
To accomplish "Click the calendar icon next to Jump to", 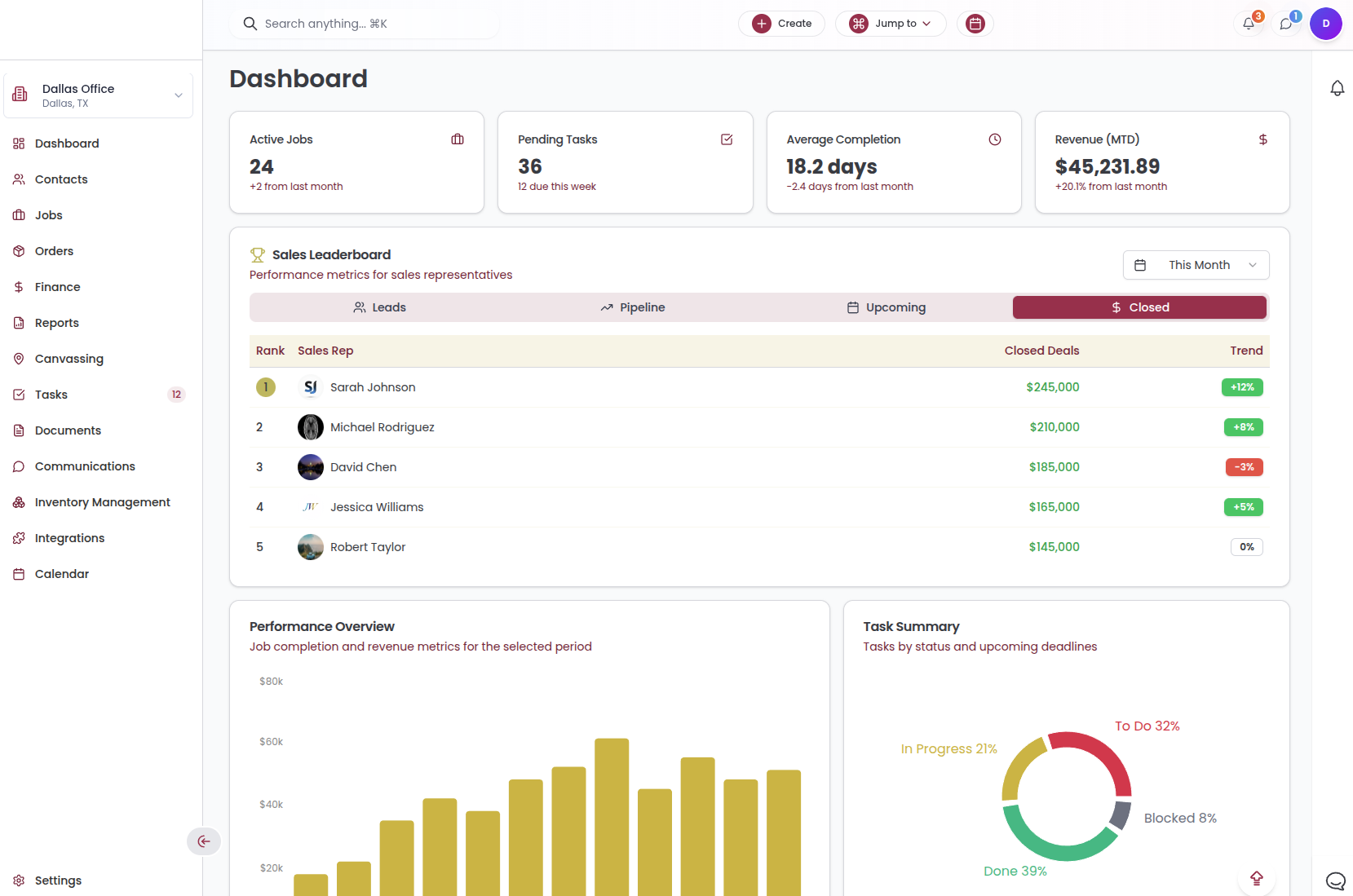I will tap(975, 24).
